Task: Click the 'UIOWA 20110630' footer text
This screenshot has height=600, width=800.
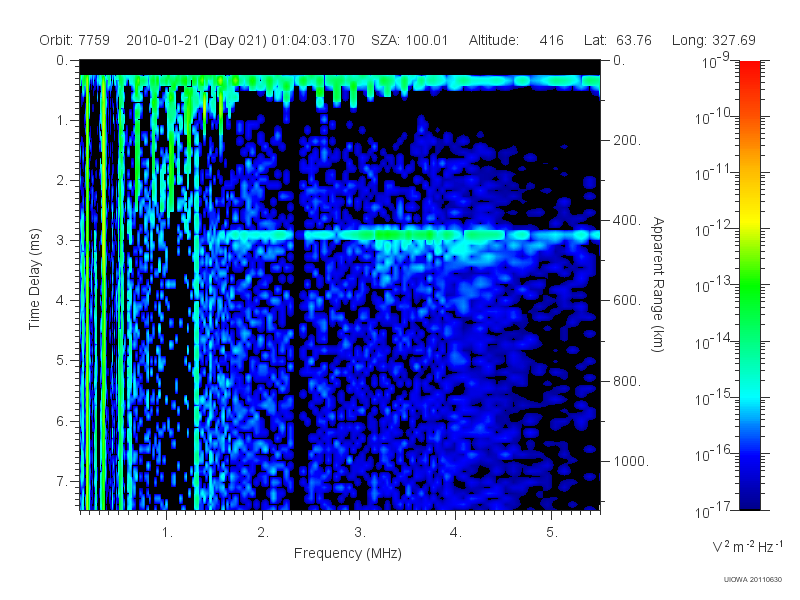Action: click(753, 580)
